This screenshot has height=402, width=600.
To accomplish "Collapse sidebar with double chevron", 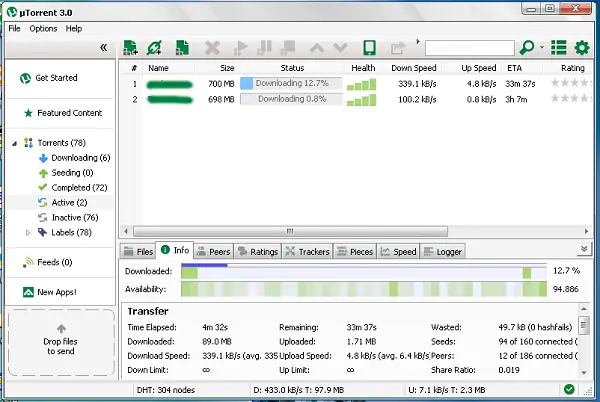I will coord(103,47).
